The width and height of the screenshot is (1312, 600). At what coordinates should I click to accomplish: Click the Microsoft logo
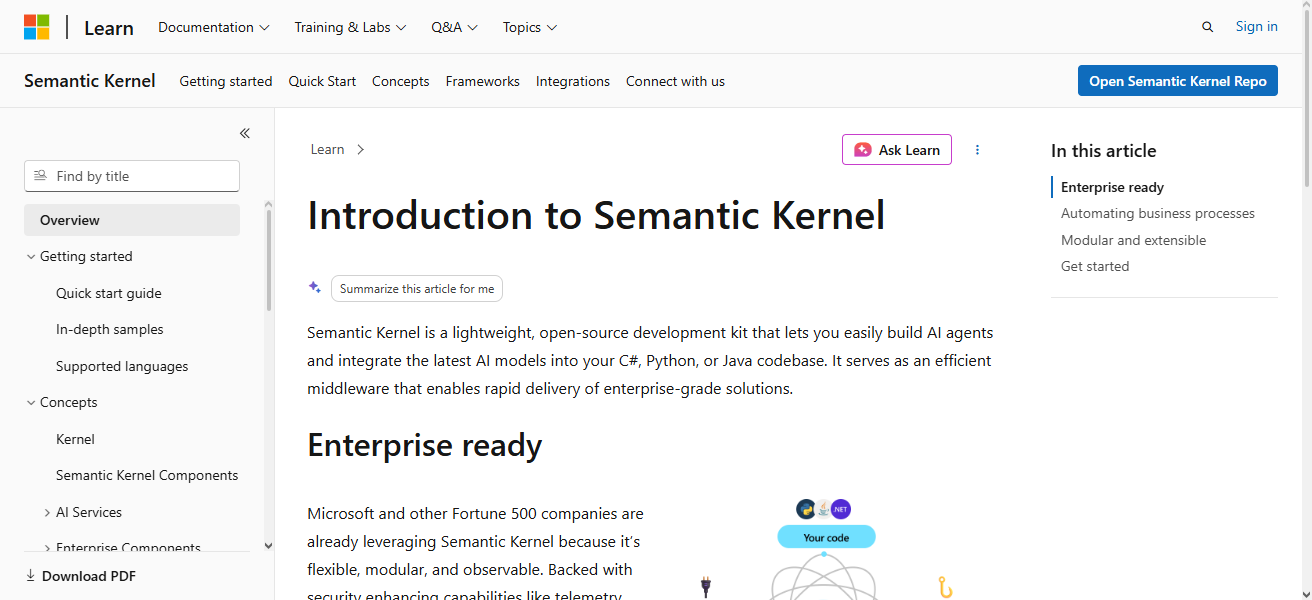(x=37, y=27)
